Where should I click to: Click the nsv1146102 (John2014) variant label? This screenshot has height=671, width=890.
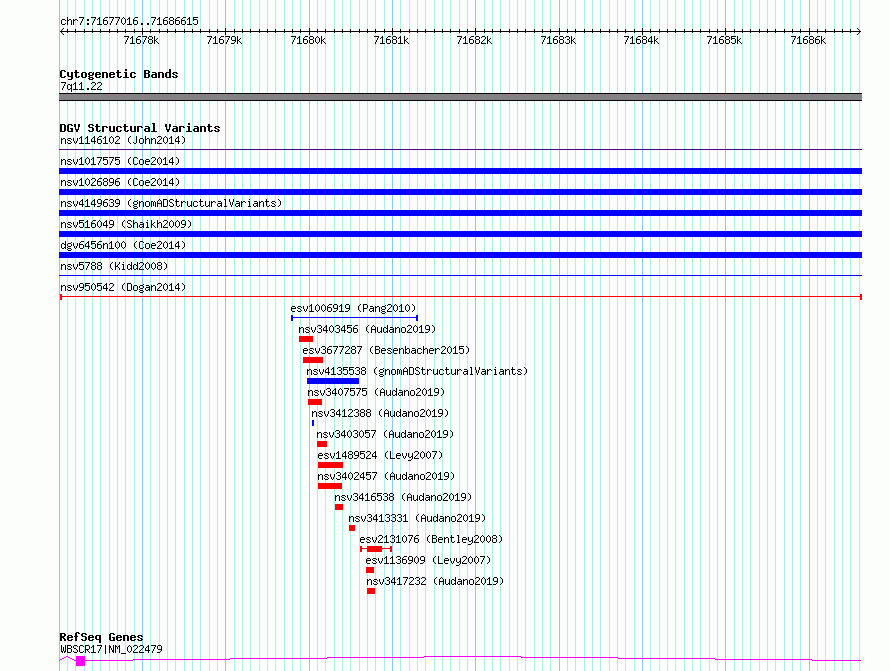[123, 140]
